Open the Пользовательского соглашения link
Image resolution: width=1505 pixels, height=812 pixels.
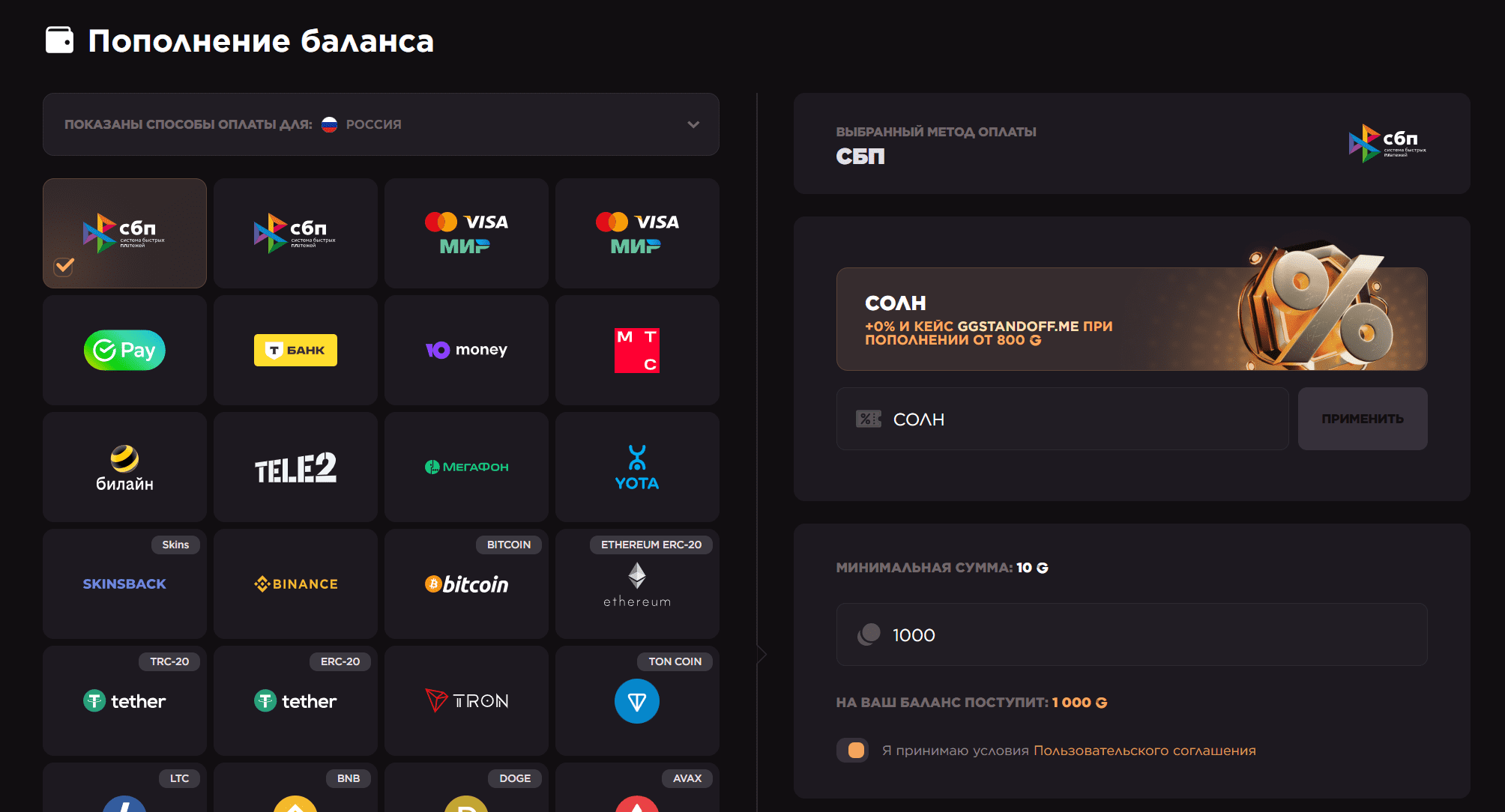pos(1144,751)
